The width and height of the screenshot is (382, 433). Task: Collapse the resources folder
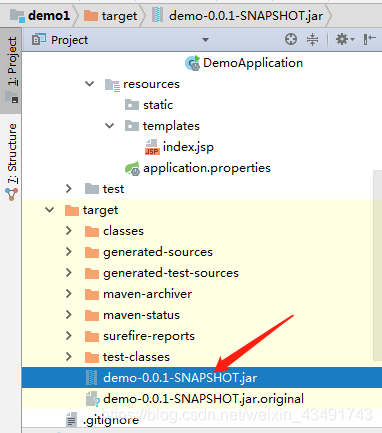(89, 84)
